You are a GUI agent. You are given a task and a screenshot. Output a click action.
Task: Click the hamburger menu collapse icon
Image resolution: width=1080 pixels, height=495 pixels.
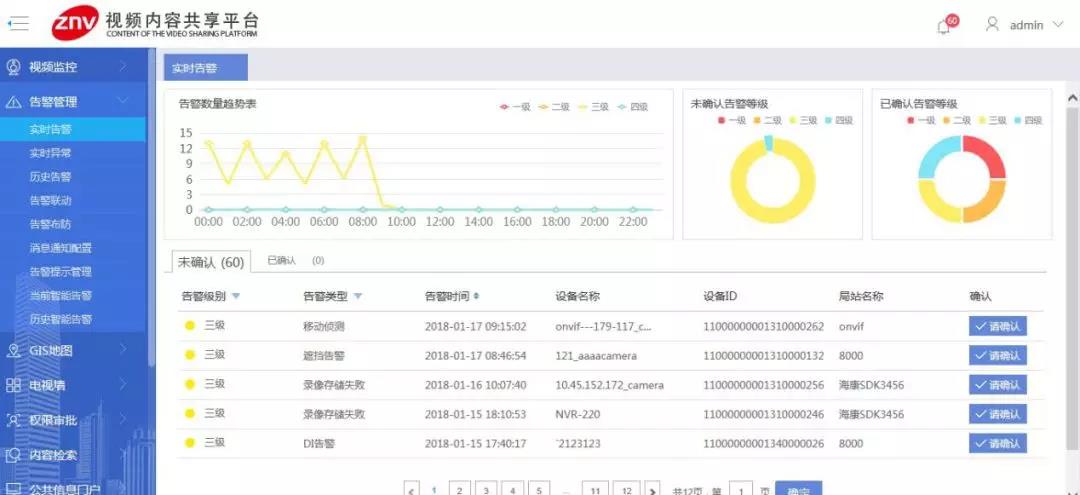pos(18,23)
